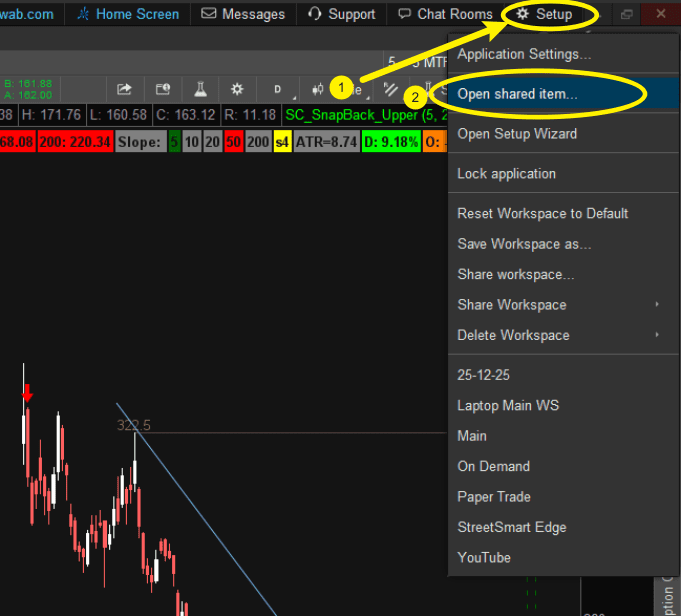
Task: Open Chat Rooms from the top bar
Action: coord(445,14)
